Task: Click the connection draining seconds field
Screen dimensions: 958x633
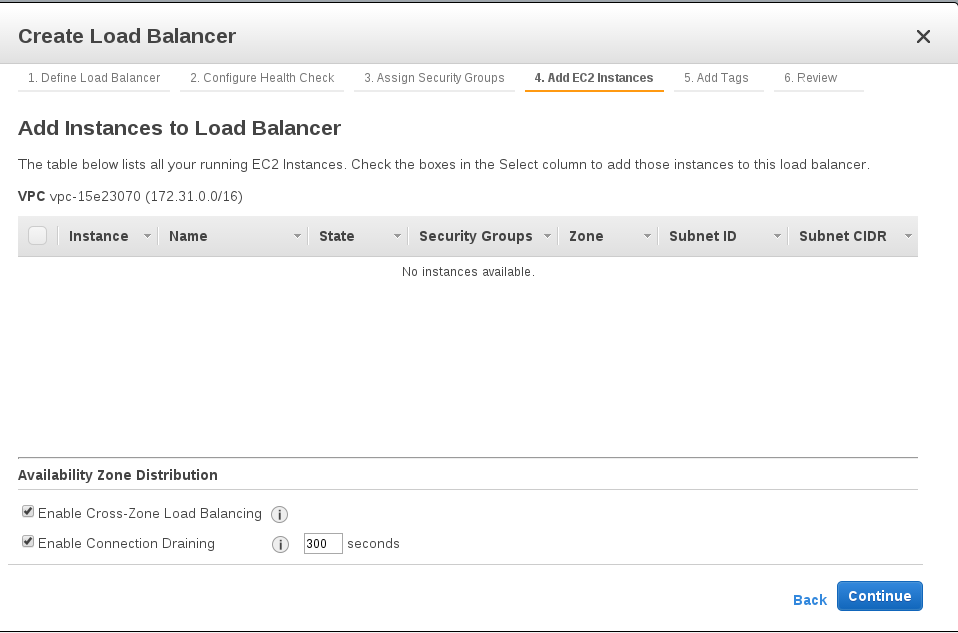Action: pyautogui.click(x=322, y=544)
